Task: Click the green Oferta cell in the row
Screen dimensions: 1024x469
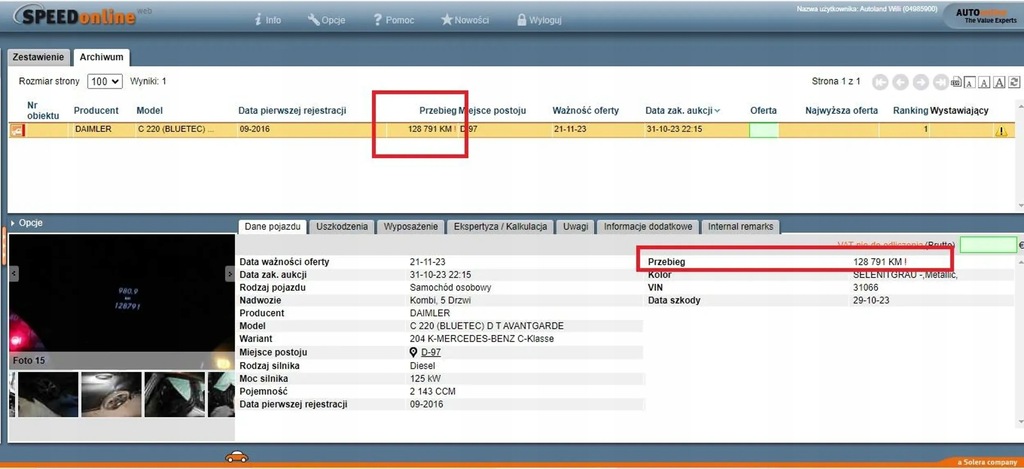Action: tap(764, 130)
